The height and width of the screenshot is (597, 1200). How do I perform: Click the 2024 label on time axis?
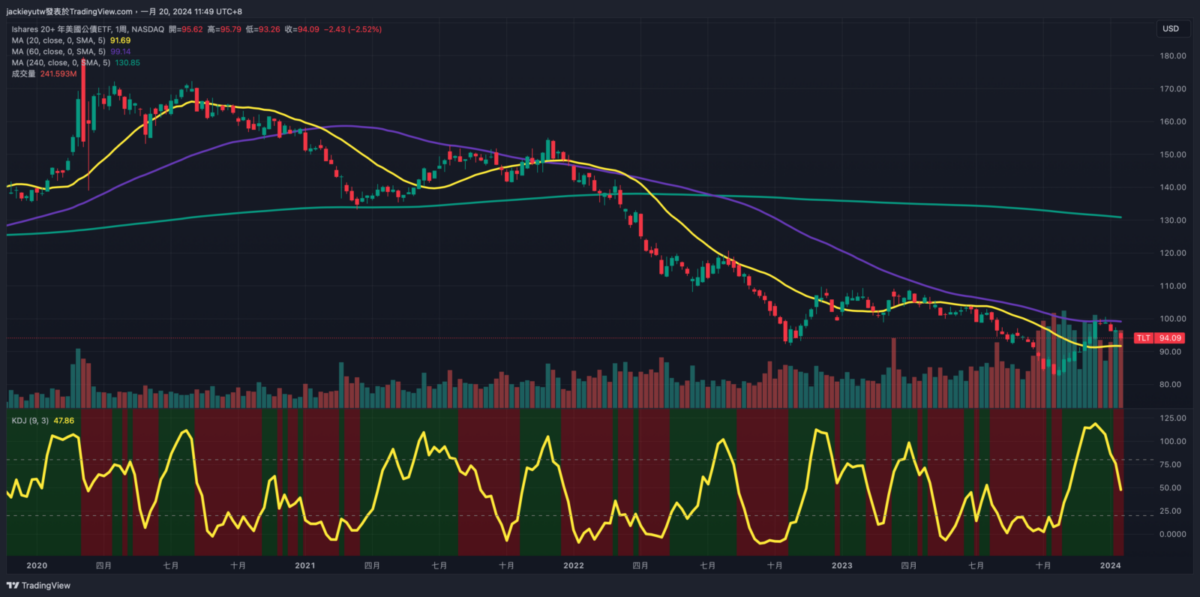[x=1110, y=565]
